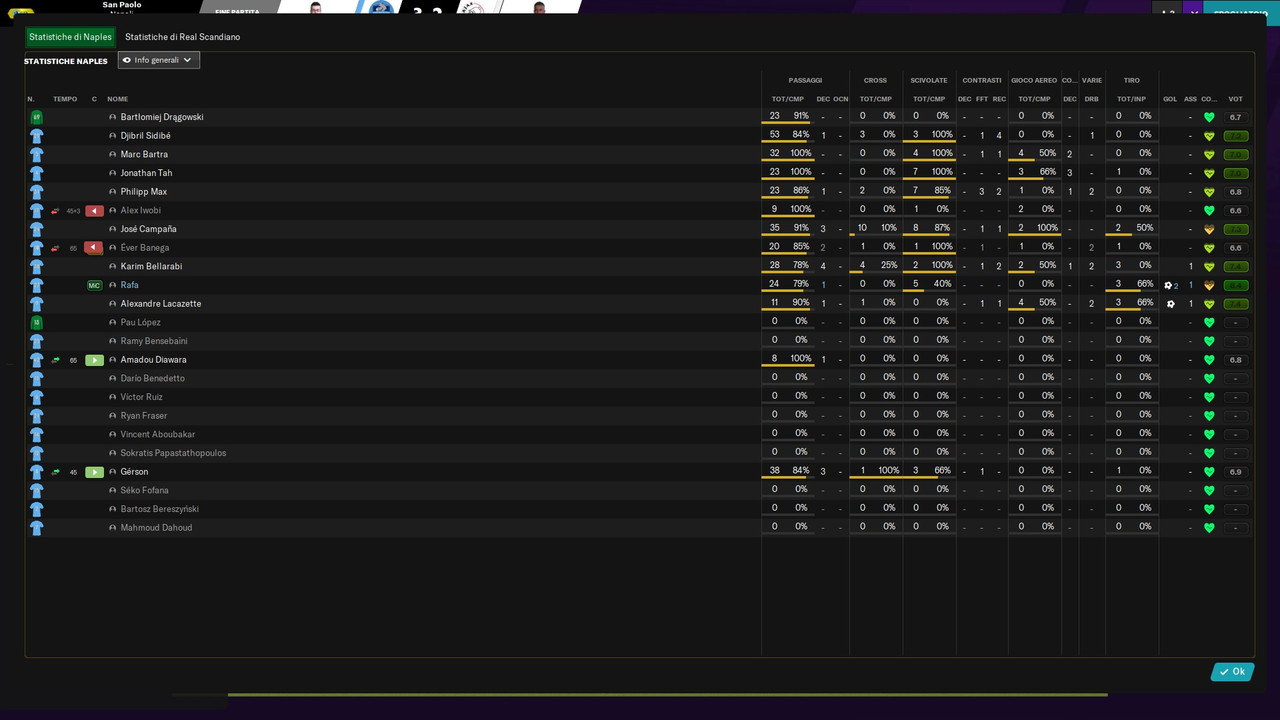Screen dimensions: 1280x720
Task: Click the shirt icon in Djibril Sidibé's row
Action: 36,136
